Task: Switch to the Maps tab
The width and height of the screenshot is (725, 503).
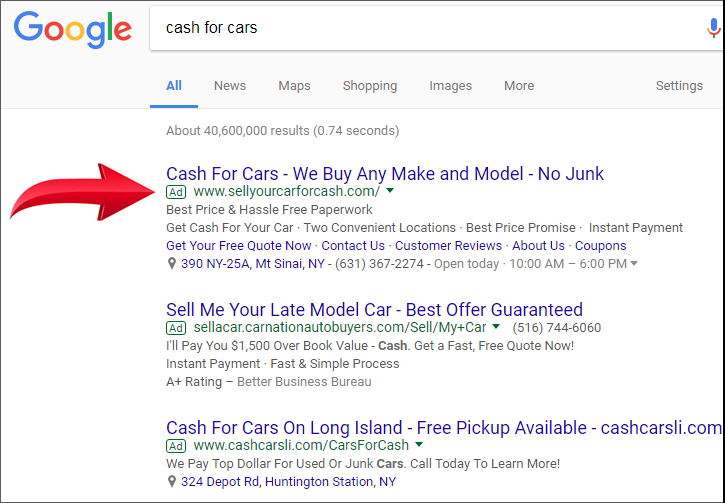Action: coord(294,86)
